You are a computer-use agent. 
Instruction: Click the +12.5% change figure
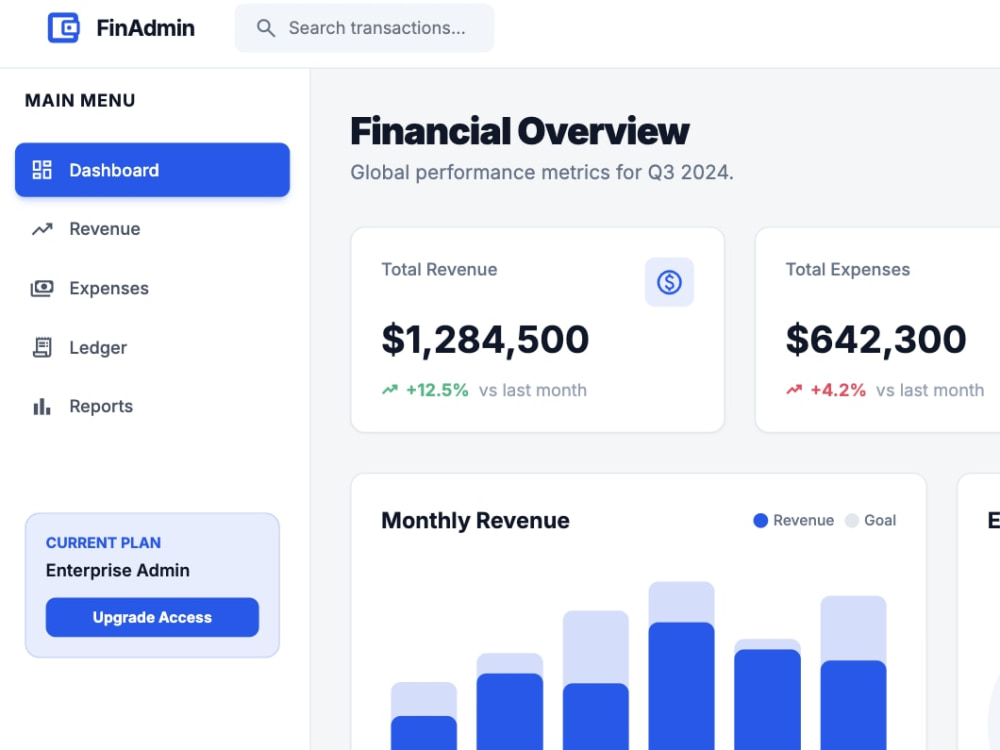coord(438,390)
